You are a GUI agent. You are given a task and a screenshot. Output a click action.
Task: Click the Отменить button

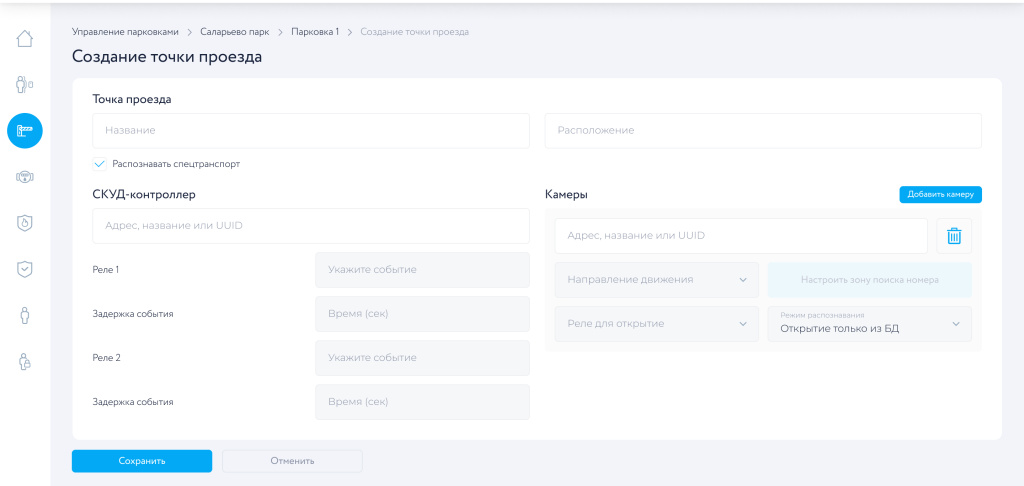point(292,461)
